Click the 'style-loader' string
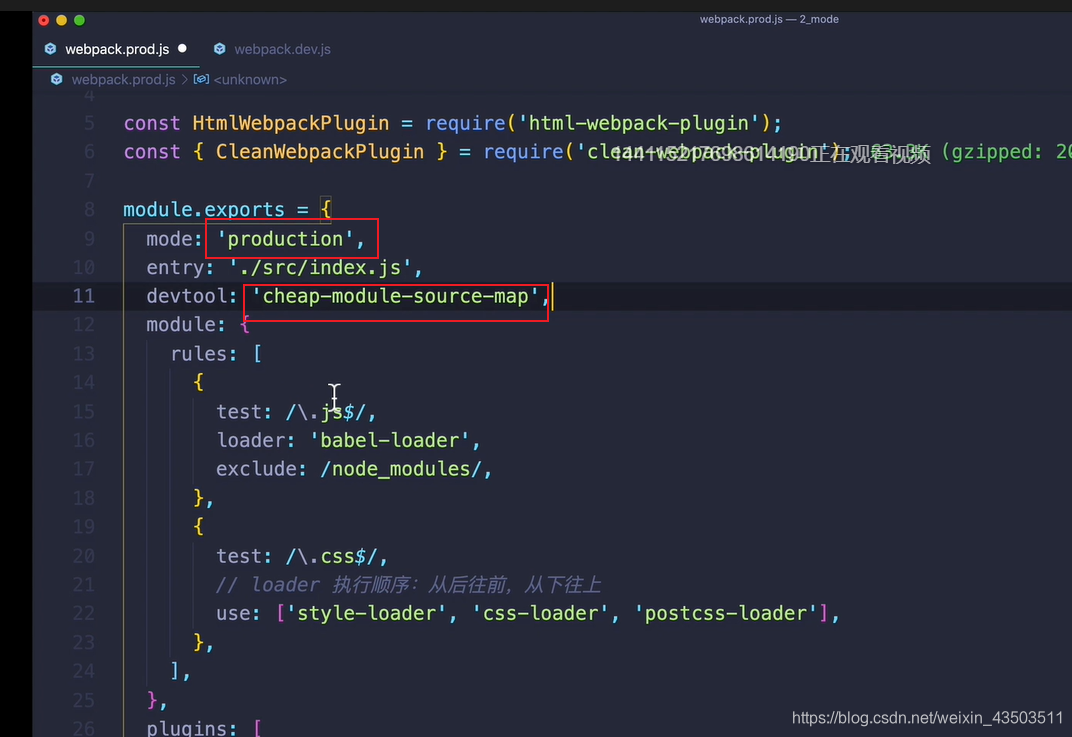1072x737 pixels. (x=366, y=613)
